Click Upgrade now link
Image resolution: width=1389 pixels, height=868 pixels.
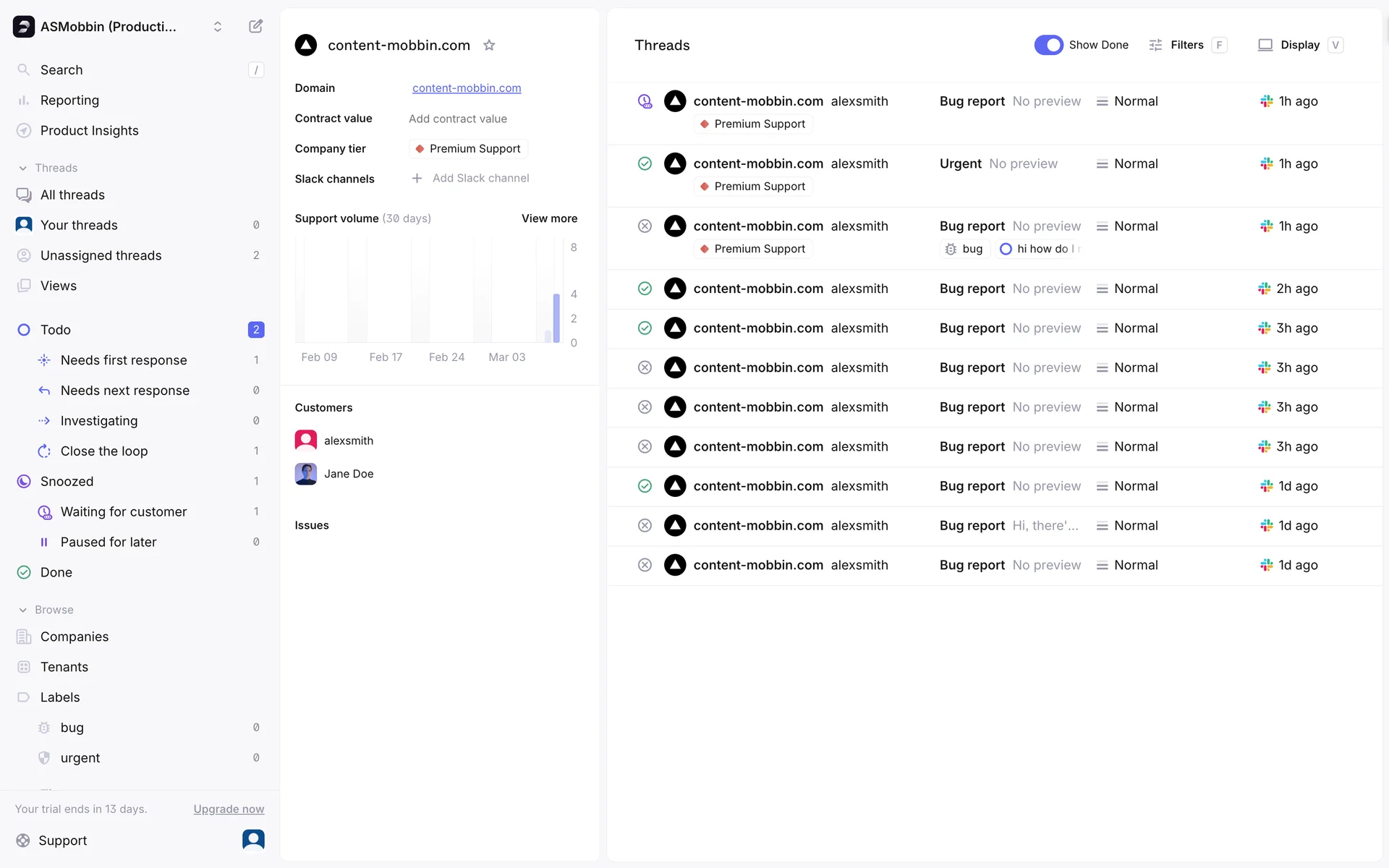point(229,809)
